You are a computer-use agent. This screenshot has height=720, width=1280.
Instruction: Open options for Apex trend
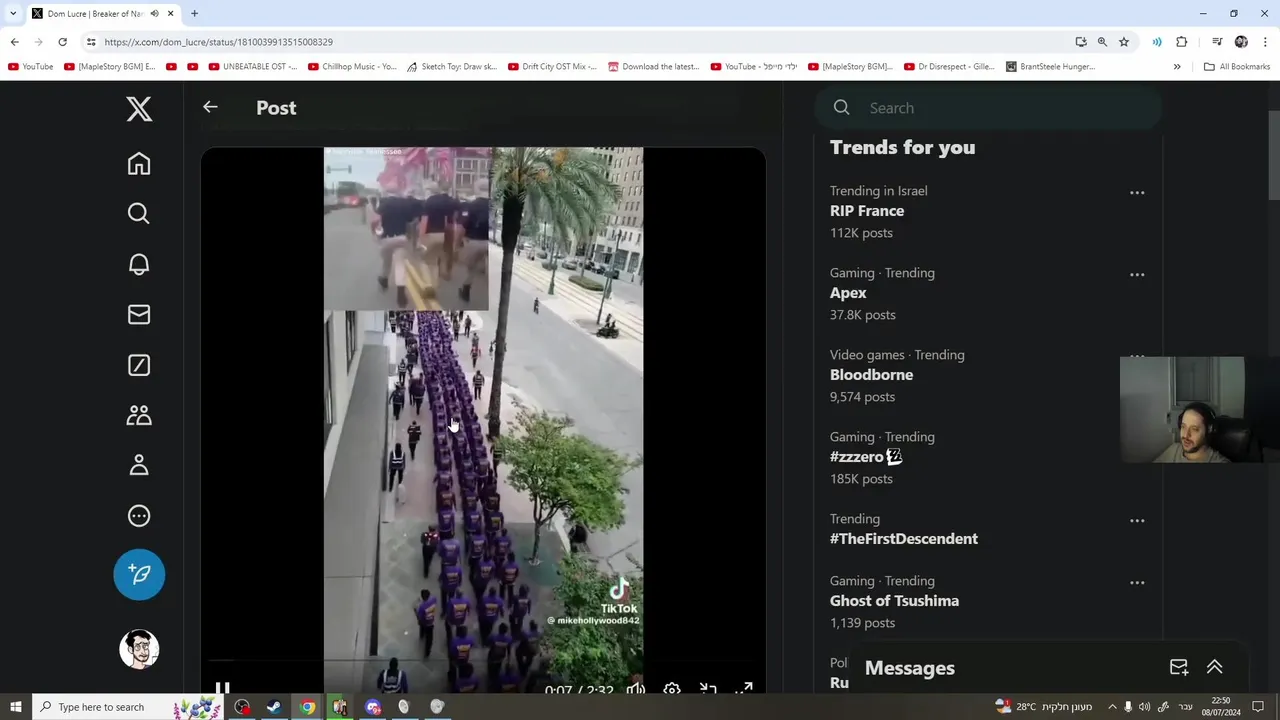(x=1137, y=274)
